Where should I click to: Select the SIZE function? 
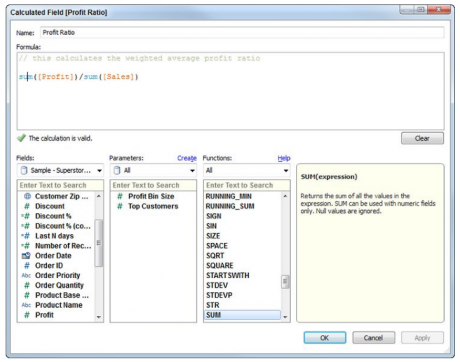tap(213, 236)
